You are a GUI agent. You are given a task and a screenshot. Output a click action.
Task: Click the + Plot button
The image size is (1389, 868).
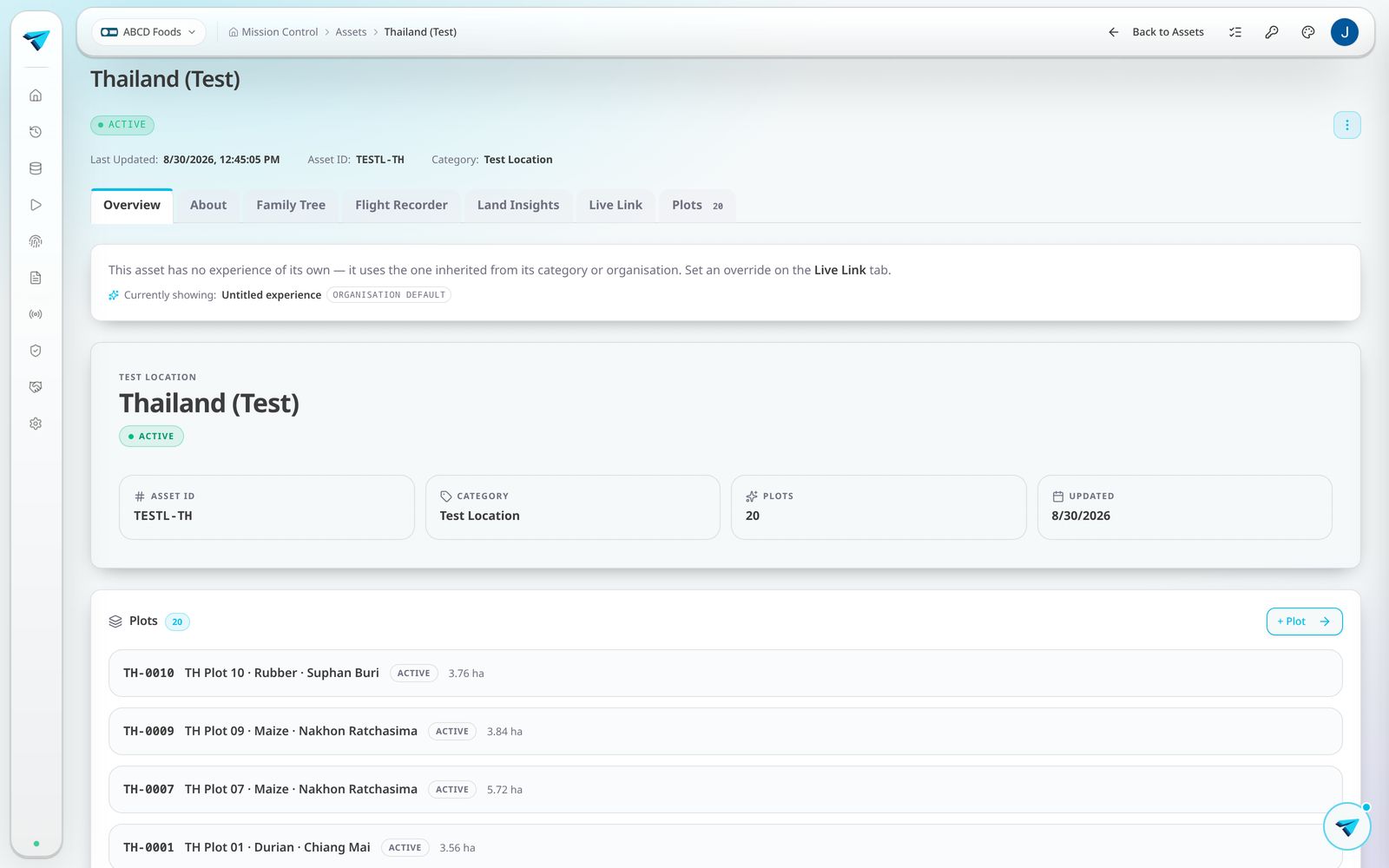click(x=1304, y=621)
